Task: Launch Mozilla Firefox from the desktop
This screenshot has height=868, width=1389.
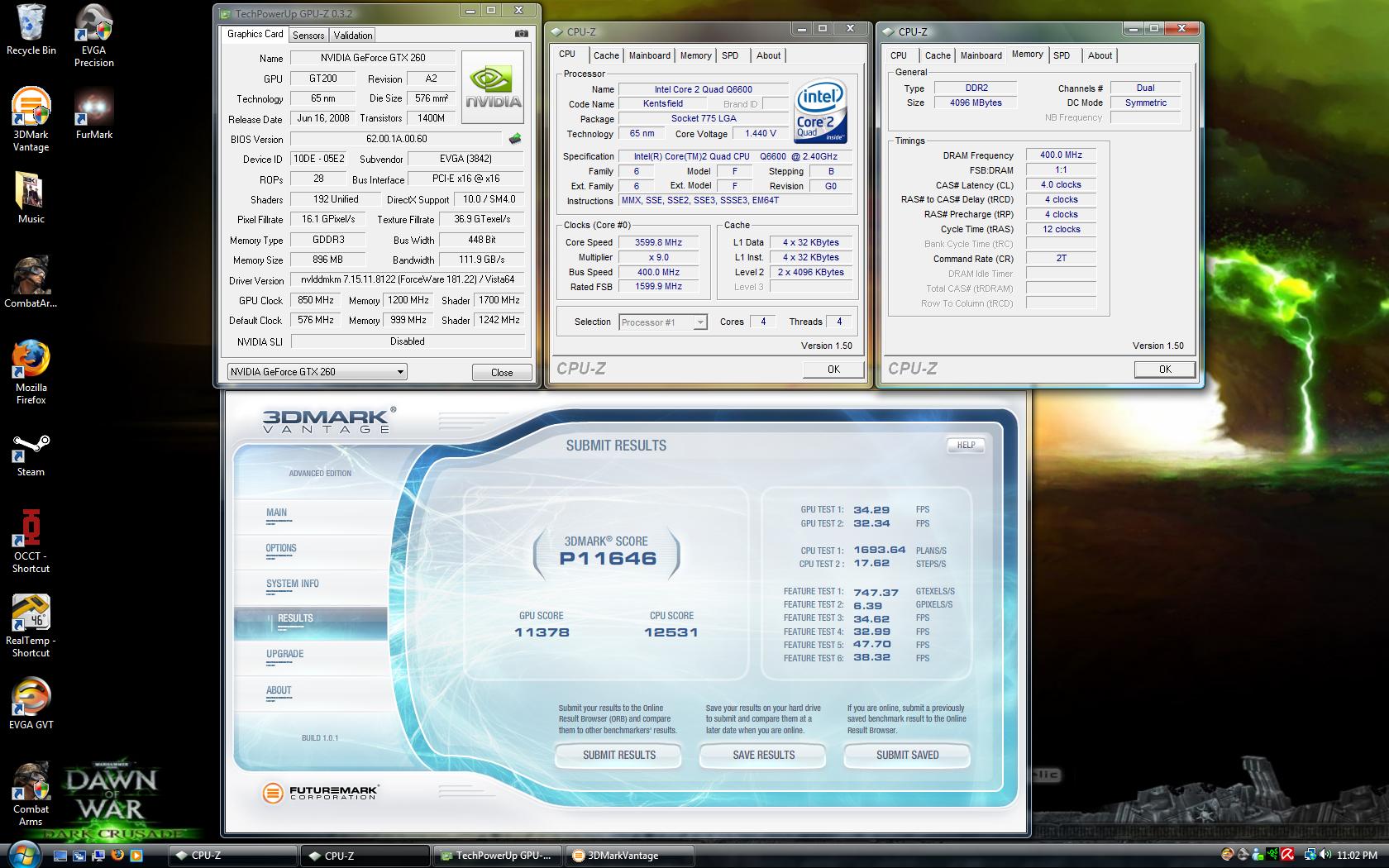Action: coord(31,372)
